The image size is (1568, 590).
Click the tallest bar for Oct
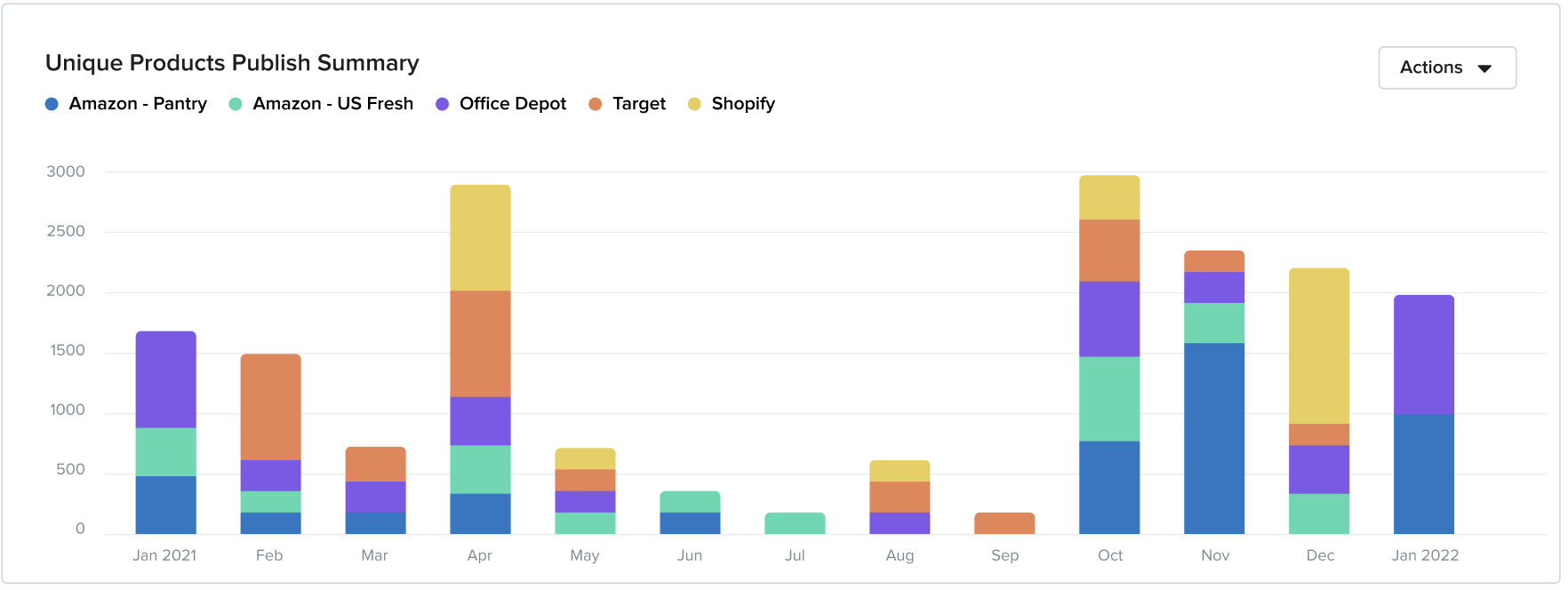pyautogui.click(x=1108, y=355)
